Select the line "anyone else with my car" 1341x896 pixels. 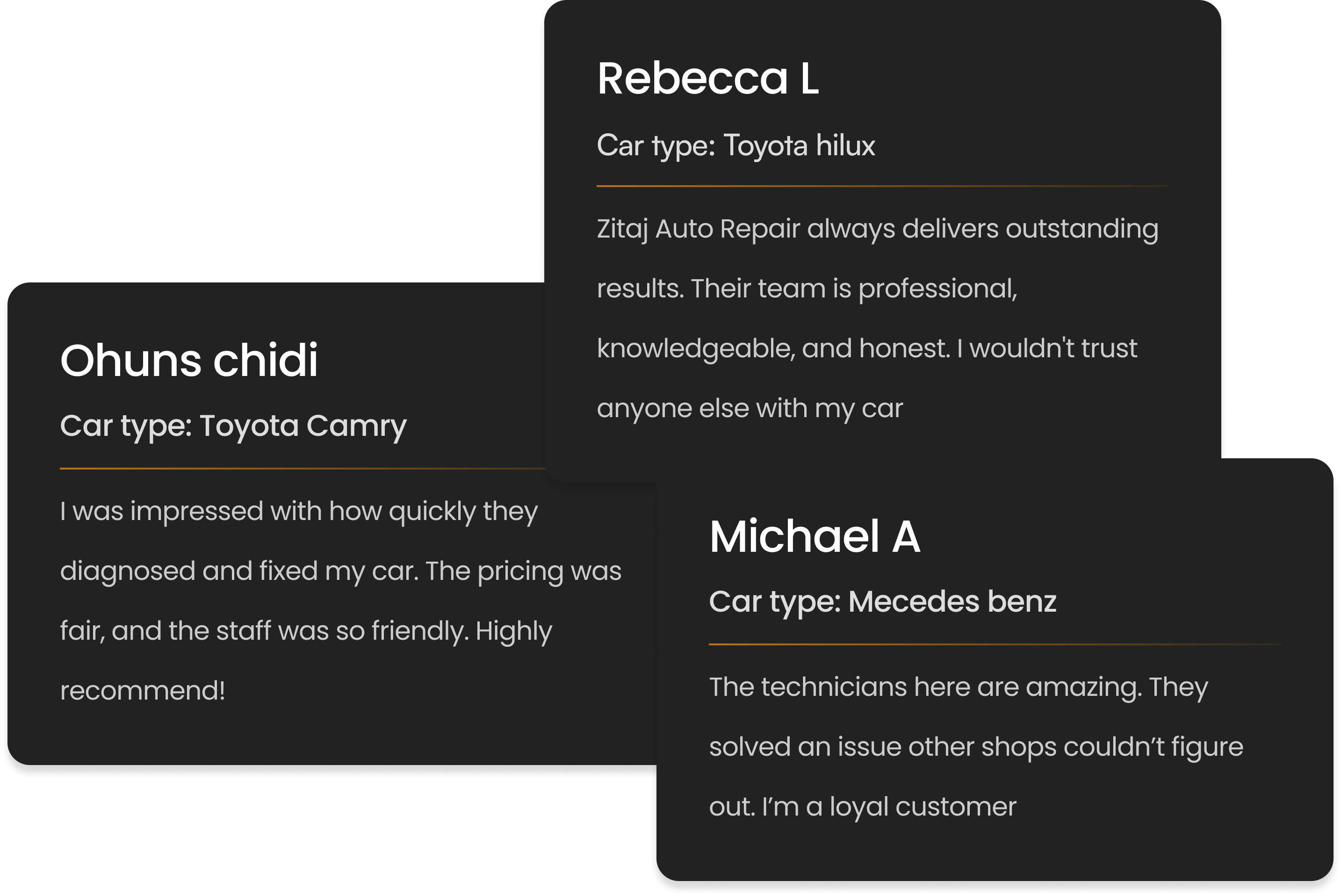point(750,409)
